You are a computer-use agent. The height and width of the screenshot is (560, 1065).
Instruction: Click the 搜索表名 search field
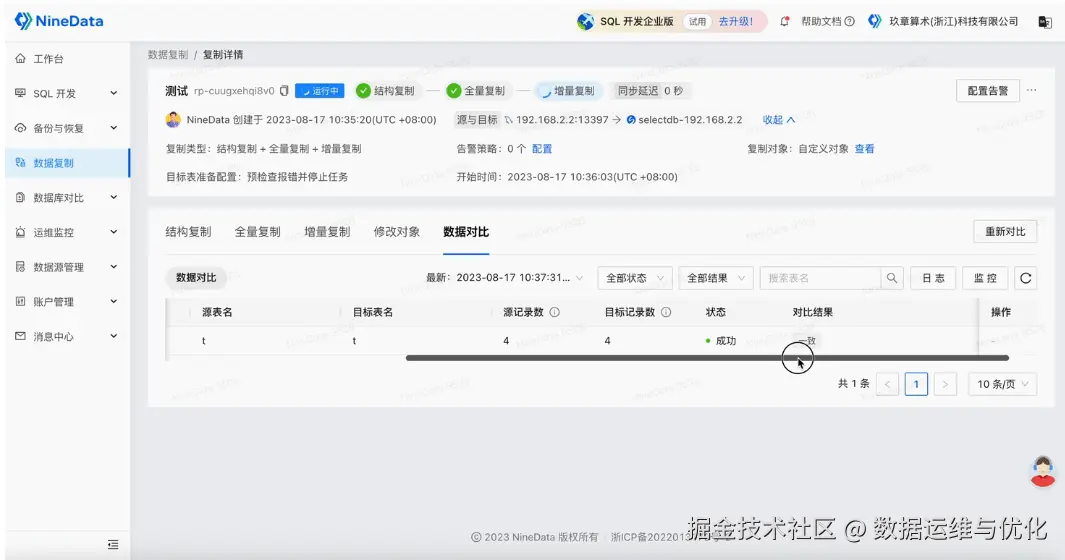pos(820,278)
